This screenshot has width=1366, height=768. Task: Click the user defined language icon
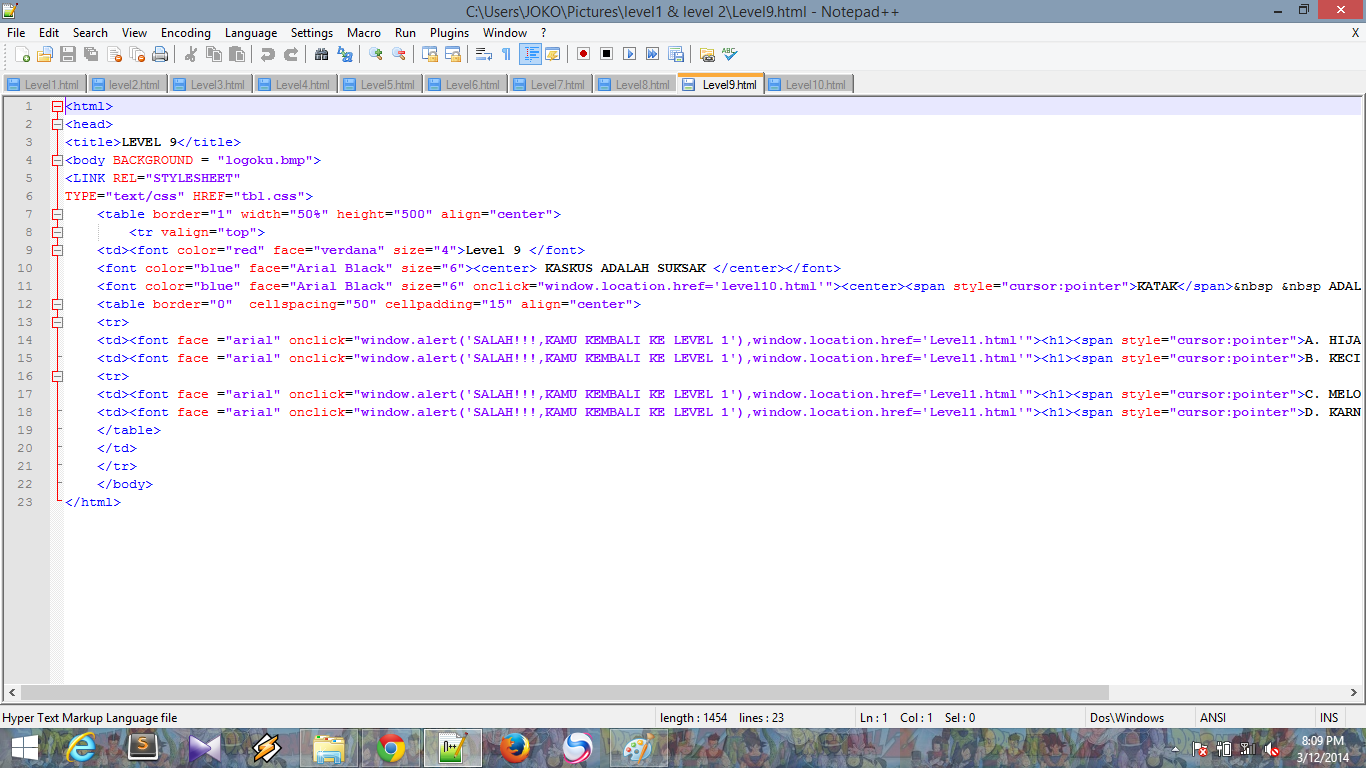pos(552,54)
